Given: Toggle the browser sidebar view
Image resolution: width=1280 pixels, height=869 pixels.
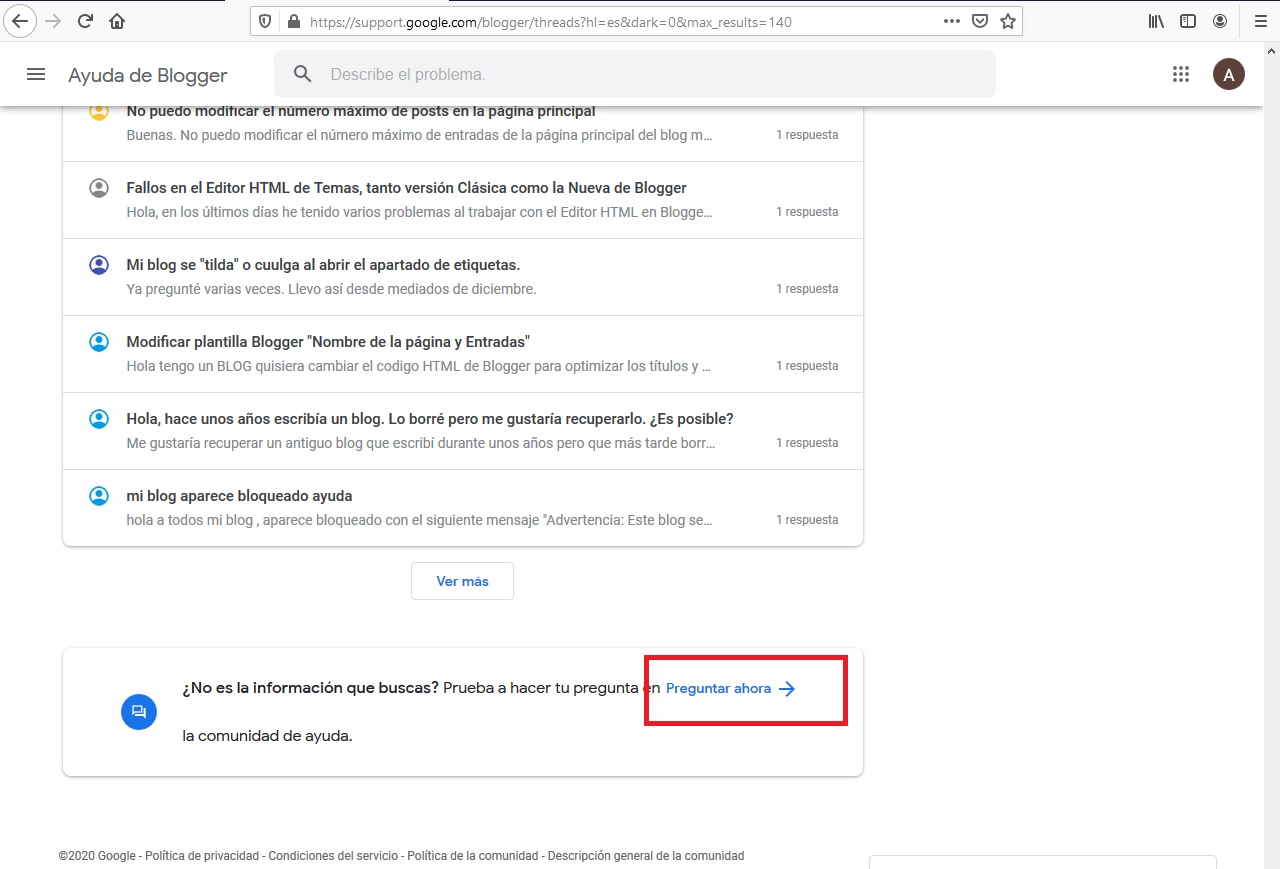Looking at the screenshot, I should pos(1188,21).
